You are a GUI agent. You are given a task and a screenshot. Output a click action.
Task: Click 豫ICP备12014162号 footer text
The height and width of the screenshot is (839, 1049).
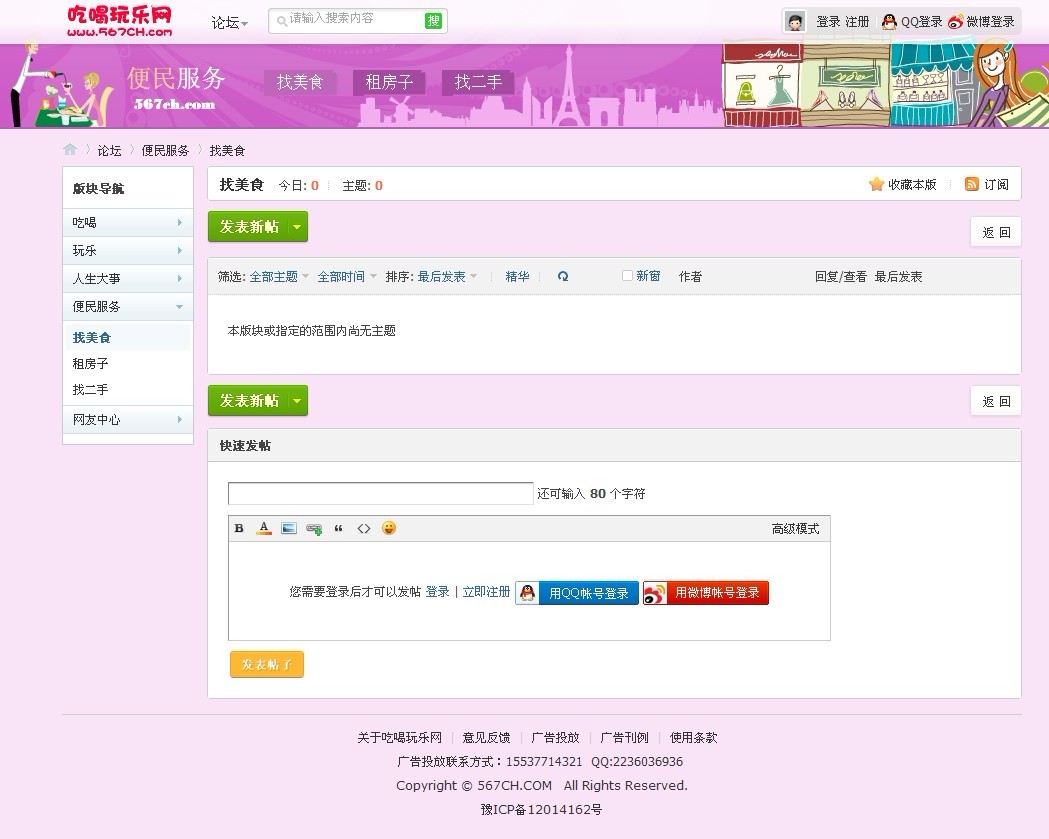coord(541,810)
